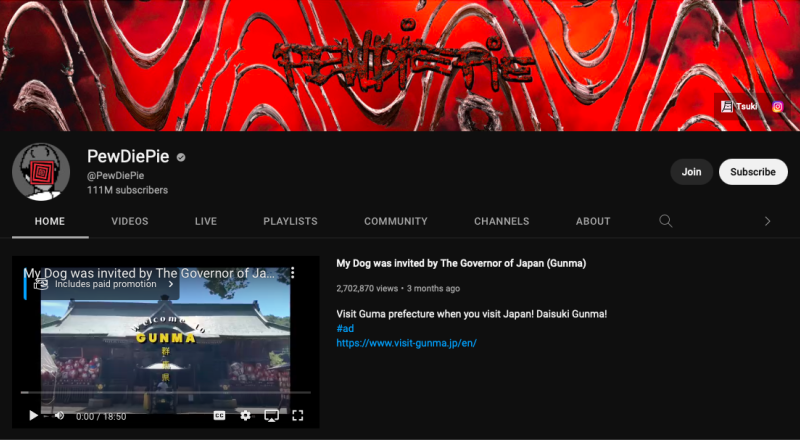
Task: Click the #ad hashtag link
Action: coord(345,328)
